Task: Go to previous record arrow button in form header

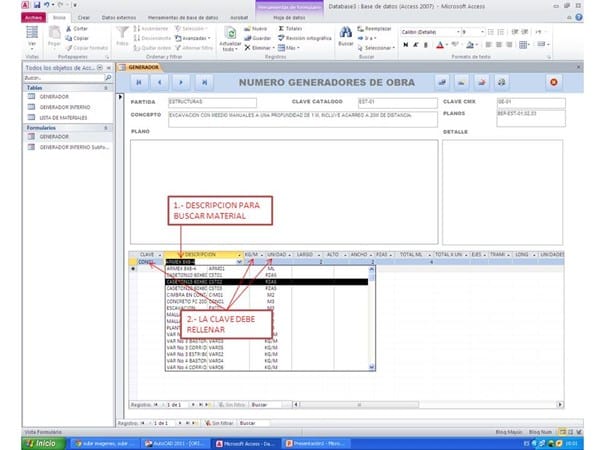Action: (x=160, y=82)
